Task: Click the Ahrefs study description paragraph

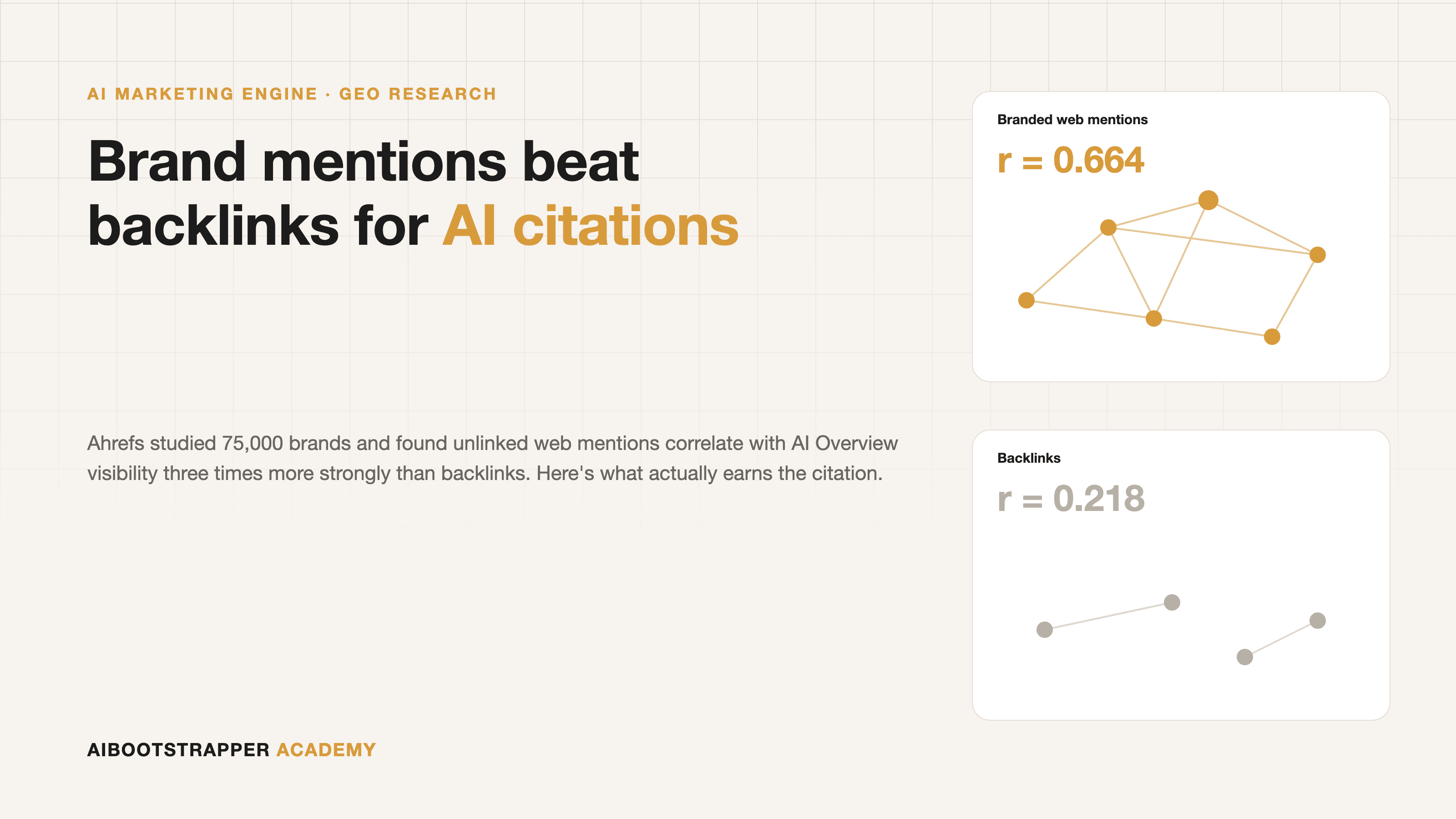Action: click(492, 458)
